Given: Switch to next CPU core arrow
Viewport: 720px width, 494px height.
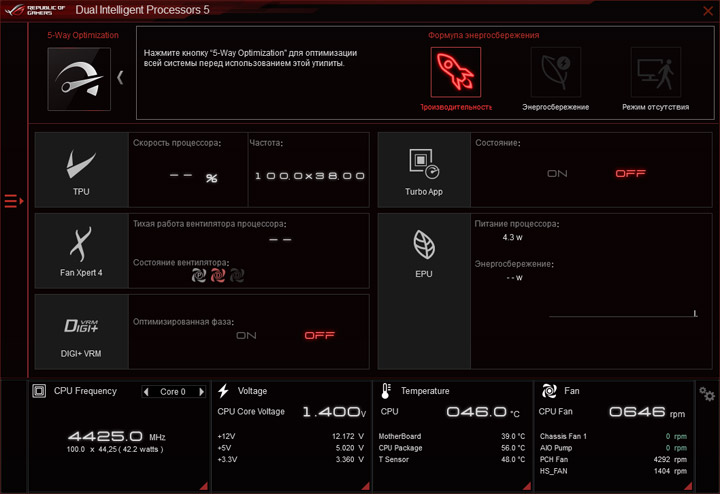Looking at the screenshot, I should click(201, 392).
